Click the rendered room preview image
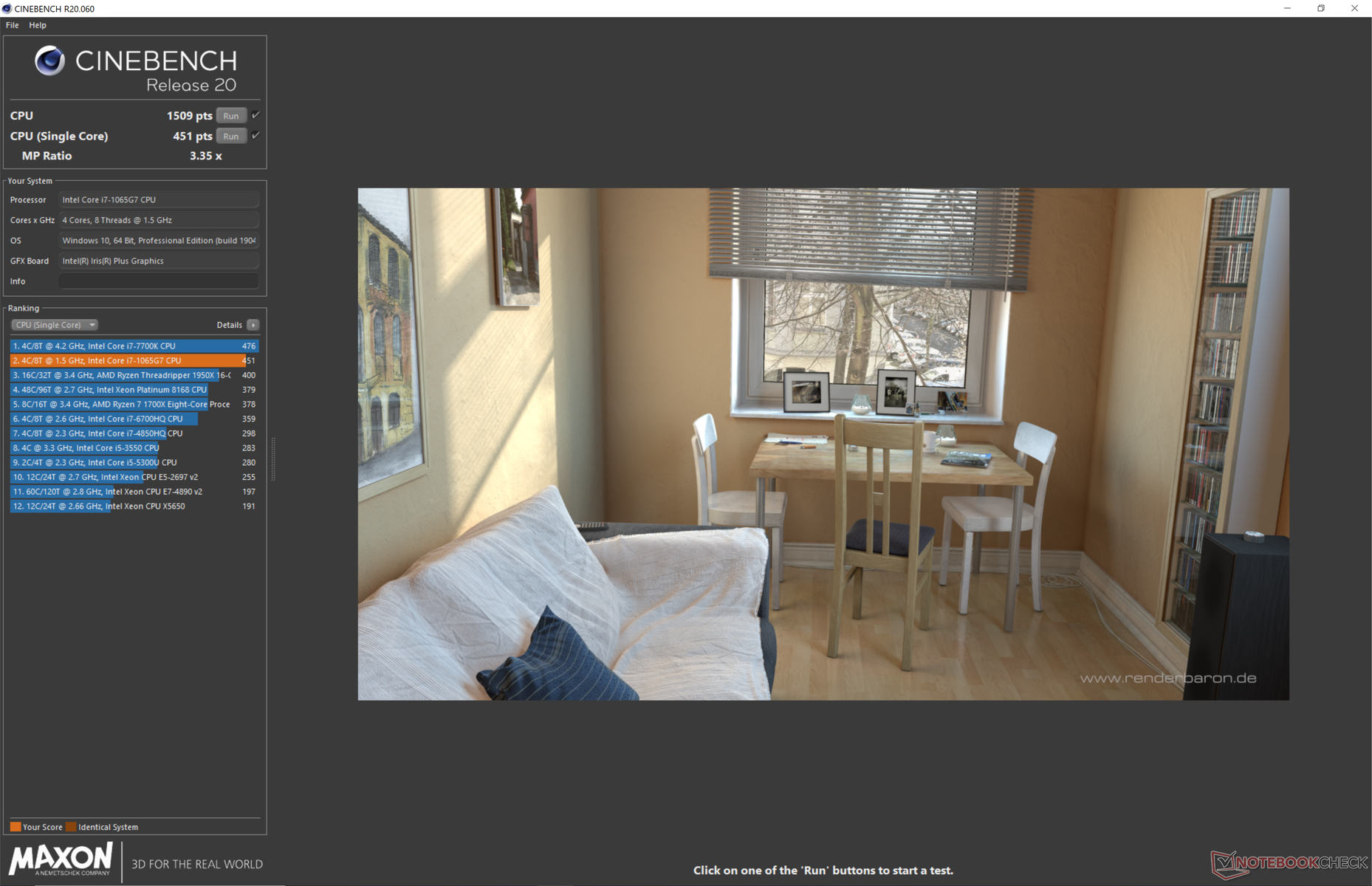This screenshot has height=886, width=1372. 823,444
